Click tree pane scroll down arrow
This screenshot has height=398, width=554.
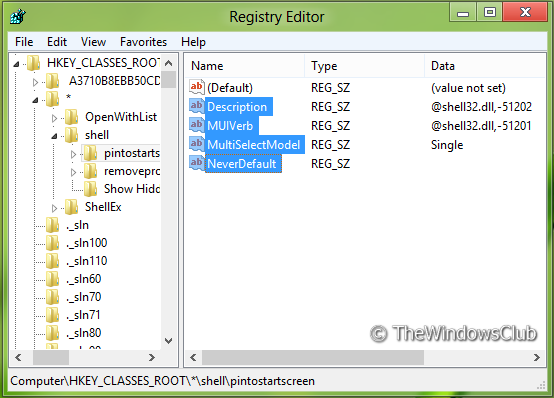(169, 341)
